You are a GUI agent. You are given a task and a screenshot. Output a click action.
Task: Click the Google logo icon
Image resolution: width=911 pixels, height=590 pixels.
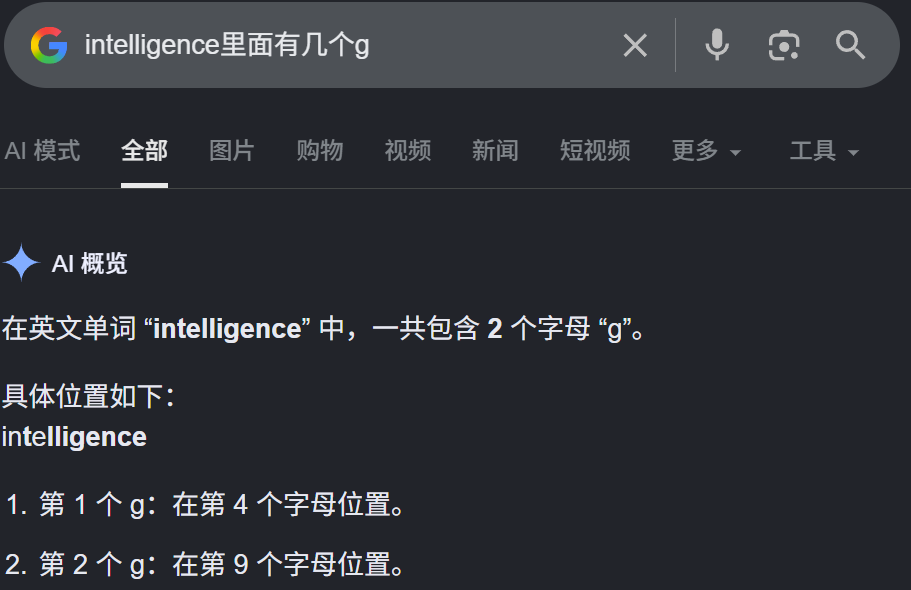pos(49,45)
